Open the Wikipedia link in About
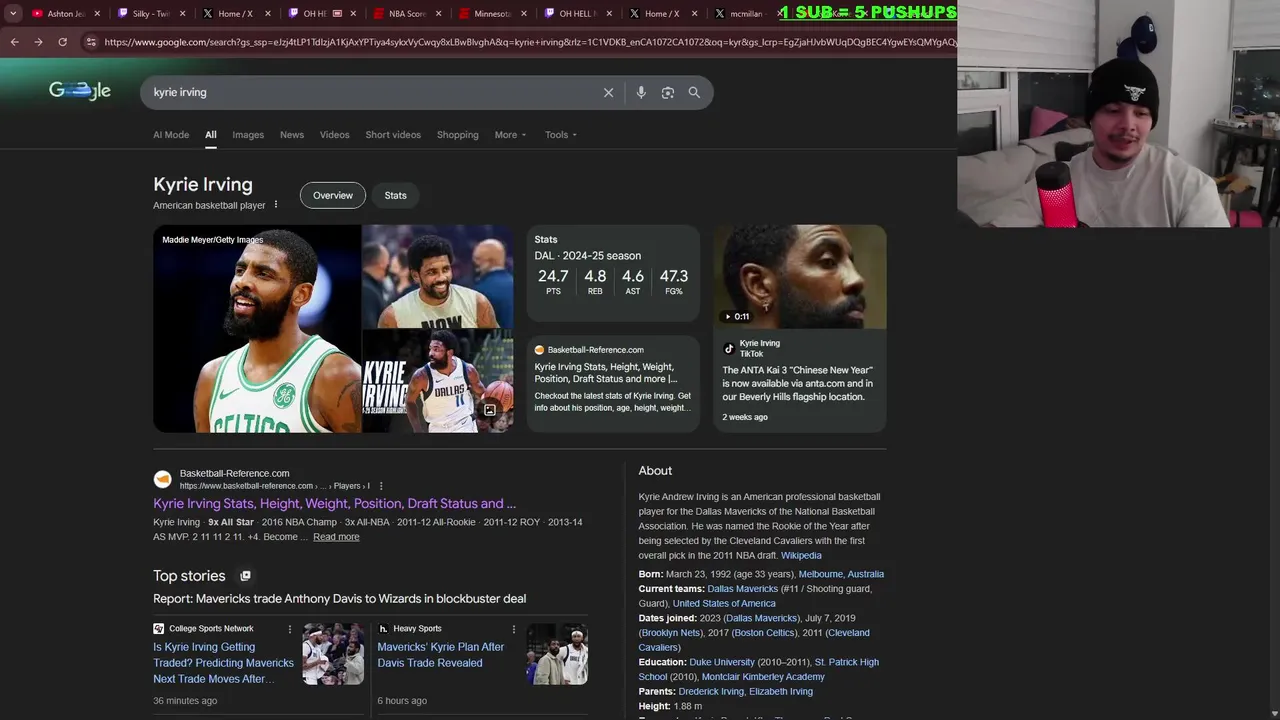The width and height of the screenshot is (1280, 720). 801,556
